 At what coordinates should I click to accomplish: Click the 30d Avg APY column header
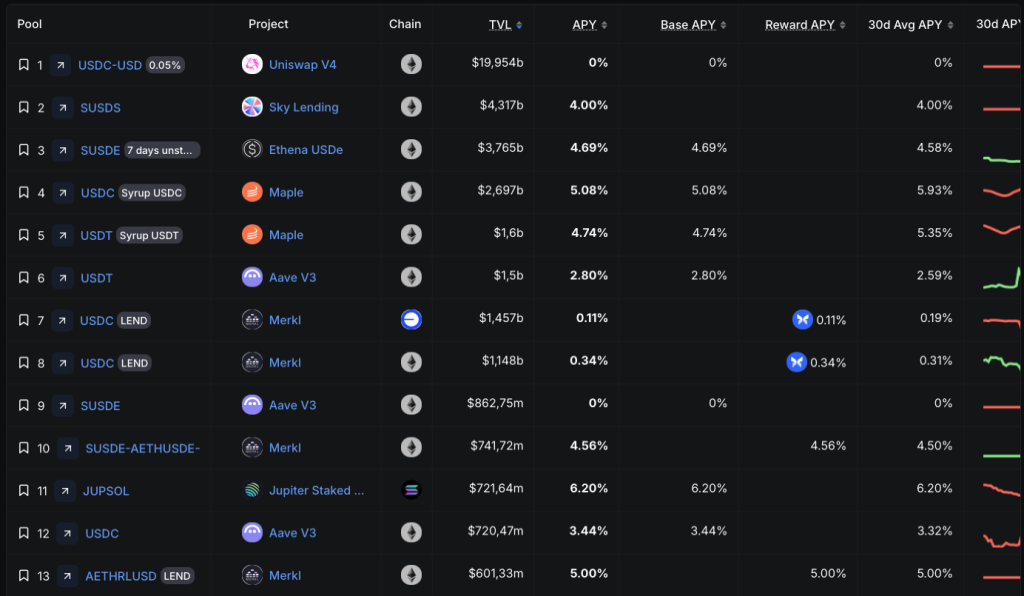click(911, 24)
